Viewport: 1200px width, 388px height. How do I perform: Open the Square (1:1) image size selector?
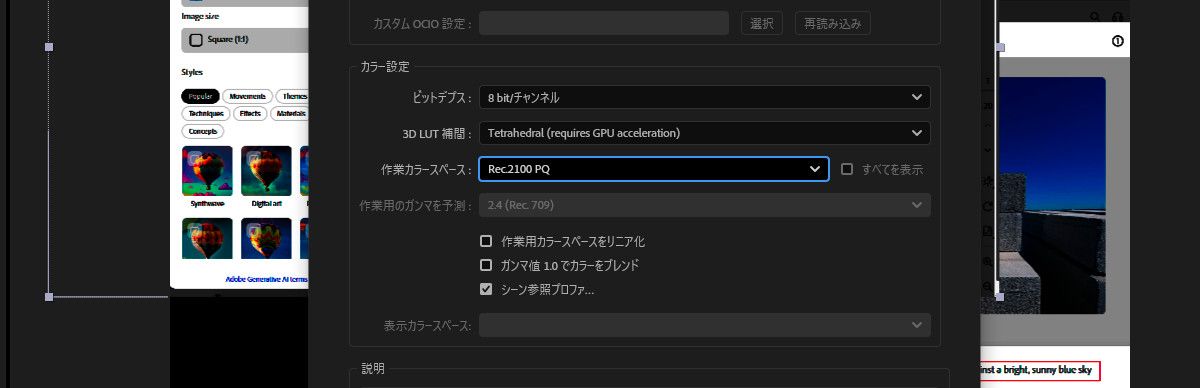[x=245, y=40]
